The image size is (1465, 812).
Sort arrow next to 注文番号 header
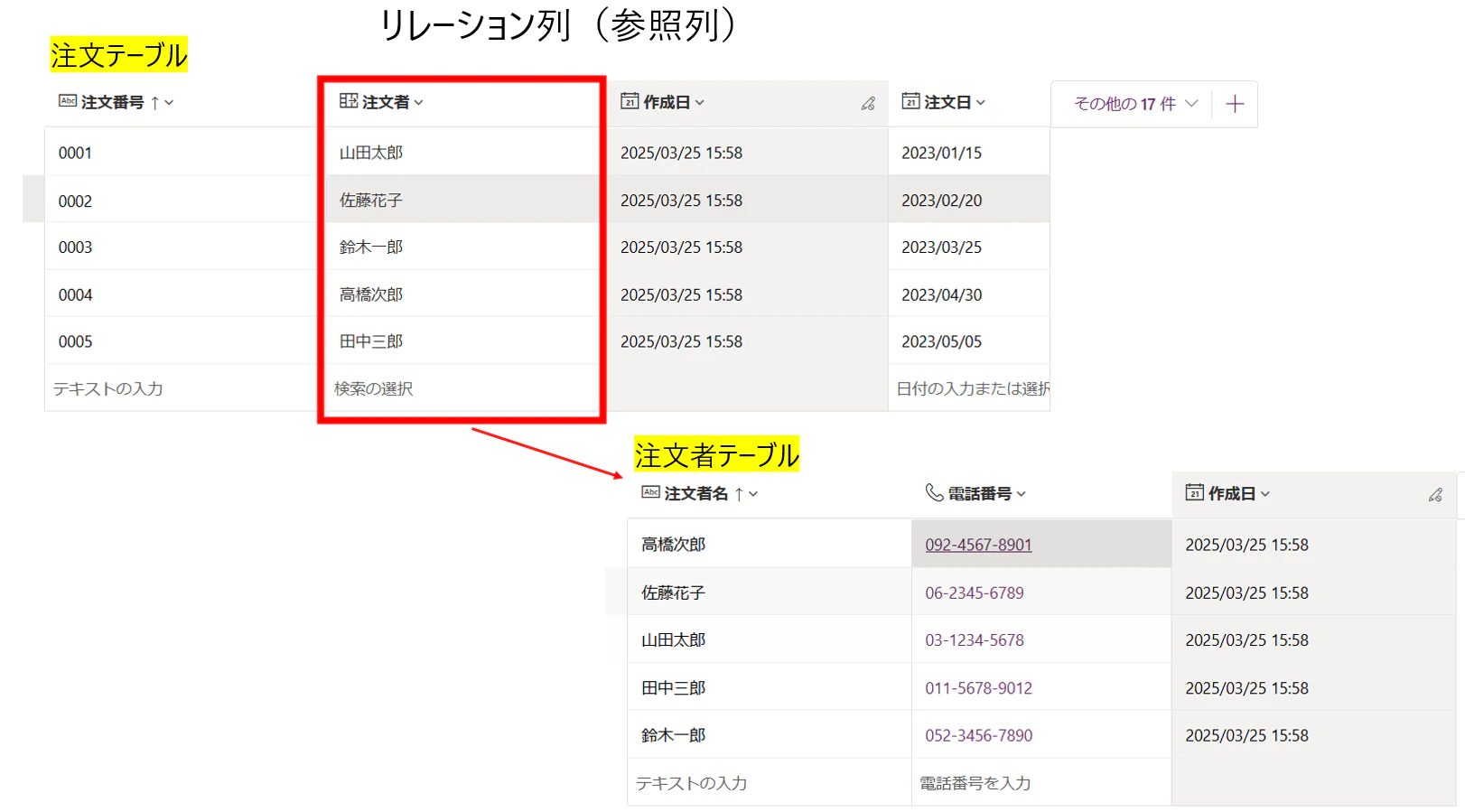154,103
